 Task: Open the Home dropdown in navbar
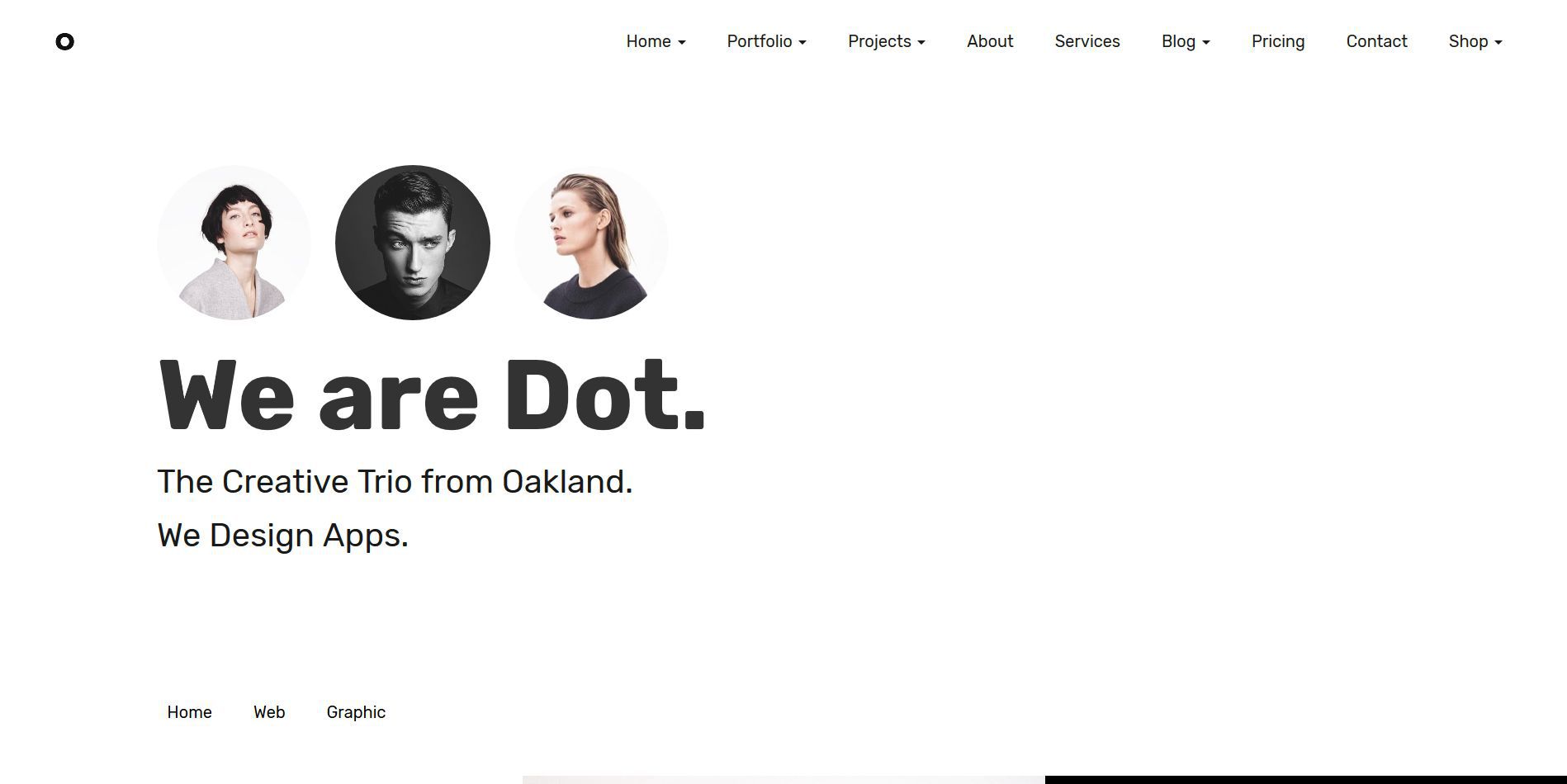coord(656,41)
